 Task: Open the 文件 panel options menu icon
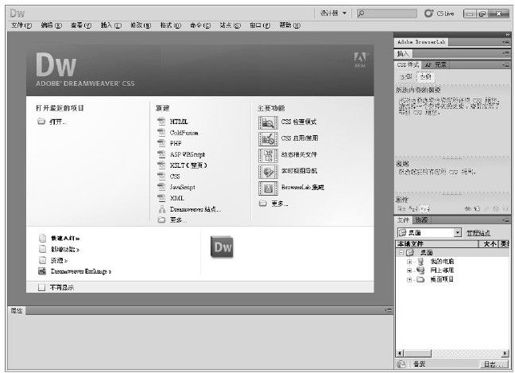(x=506, y=220)
